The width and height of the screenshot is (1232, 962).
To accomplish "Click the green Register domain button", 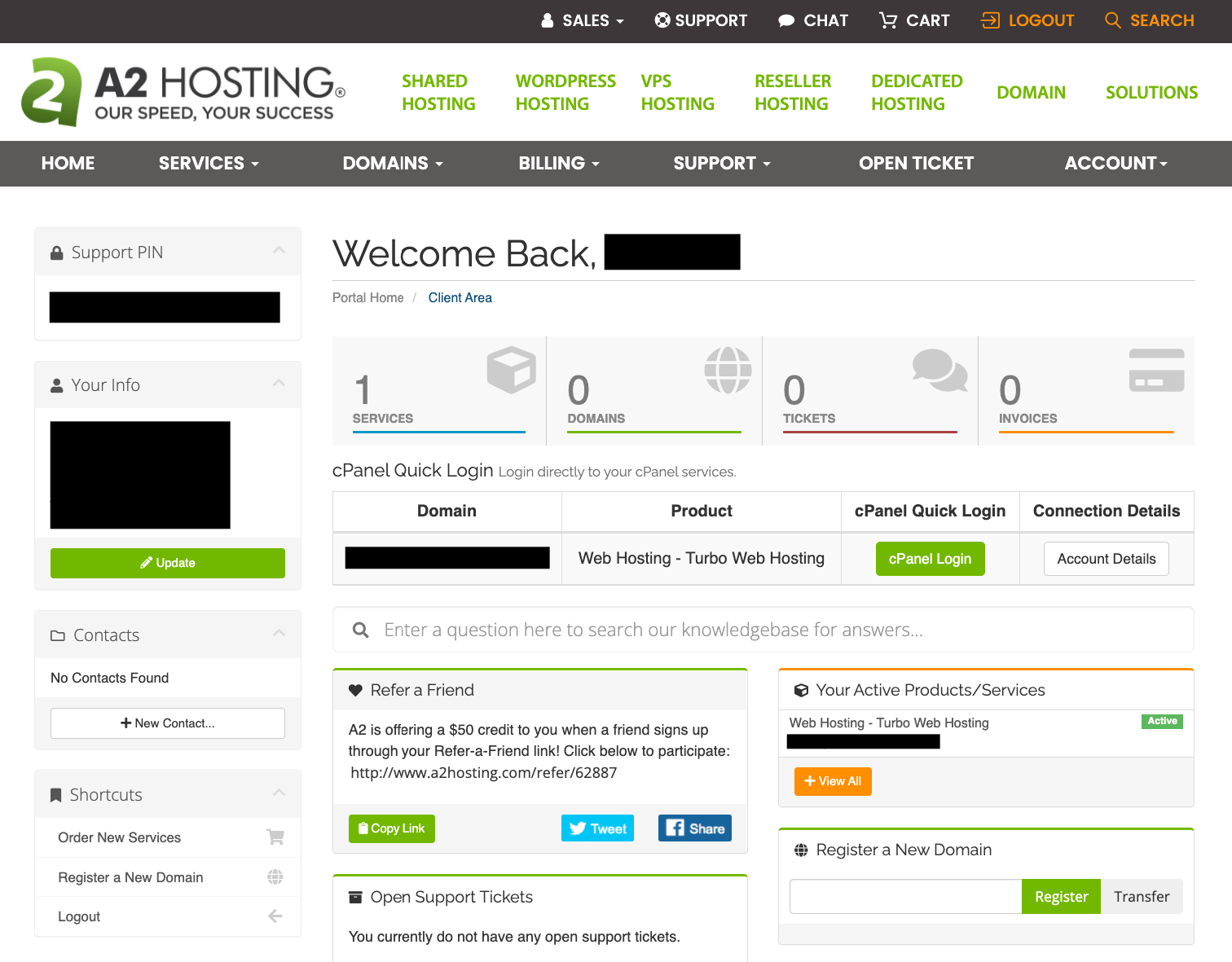I will click(1061, 897).
